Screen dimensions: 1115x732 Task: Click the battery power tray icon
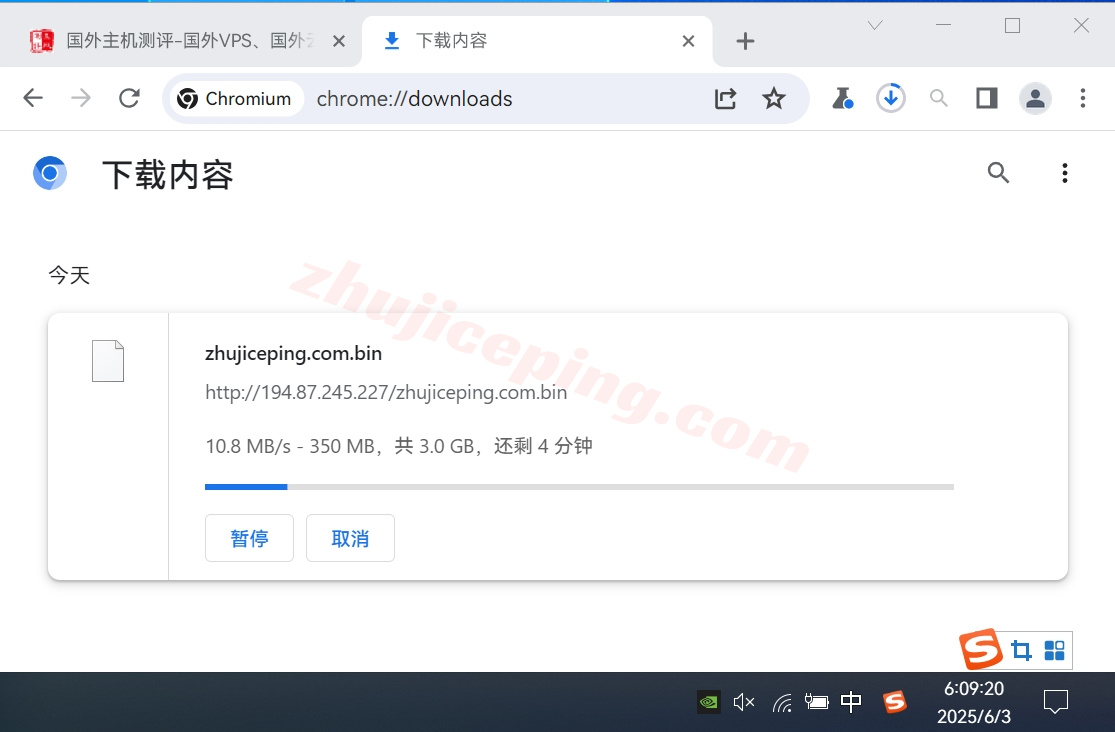click(x=816, y=702)
